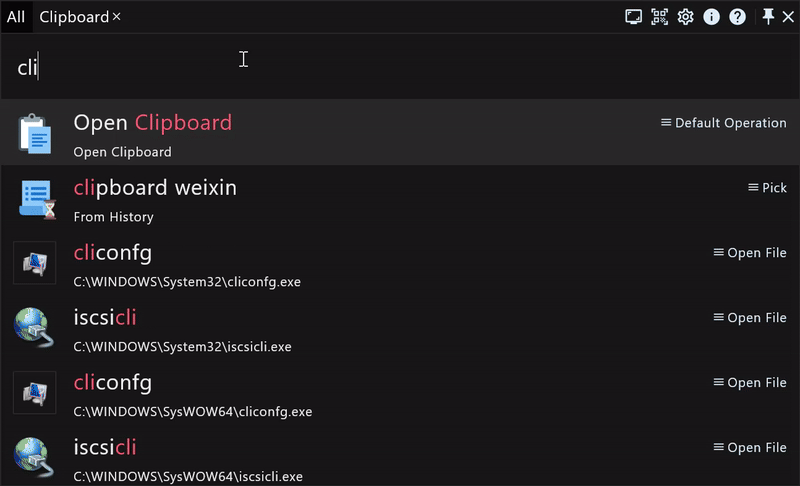Click the screen capture monitor icon

coord(633,17)
